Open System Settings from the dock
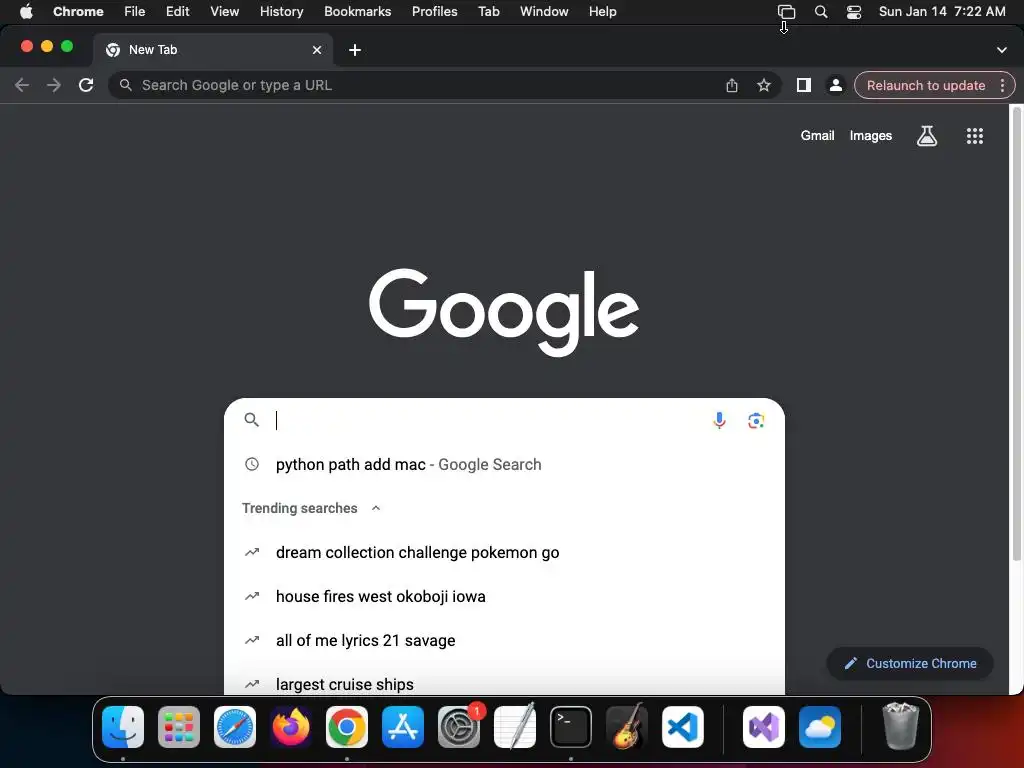The image size is (1024, 768). coord(458,727)
